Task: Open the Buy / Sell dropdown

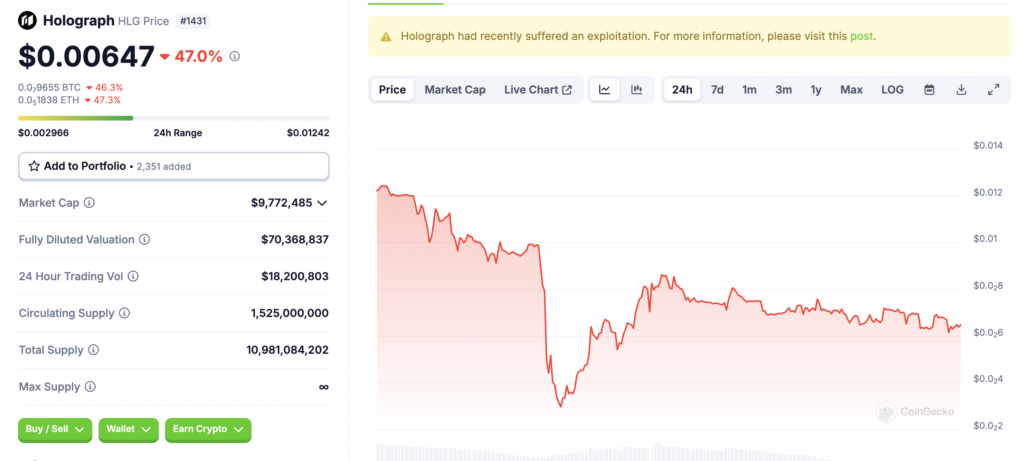Action: 55,430
